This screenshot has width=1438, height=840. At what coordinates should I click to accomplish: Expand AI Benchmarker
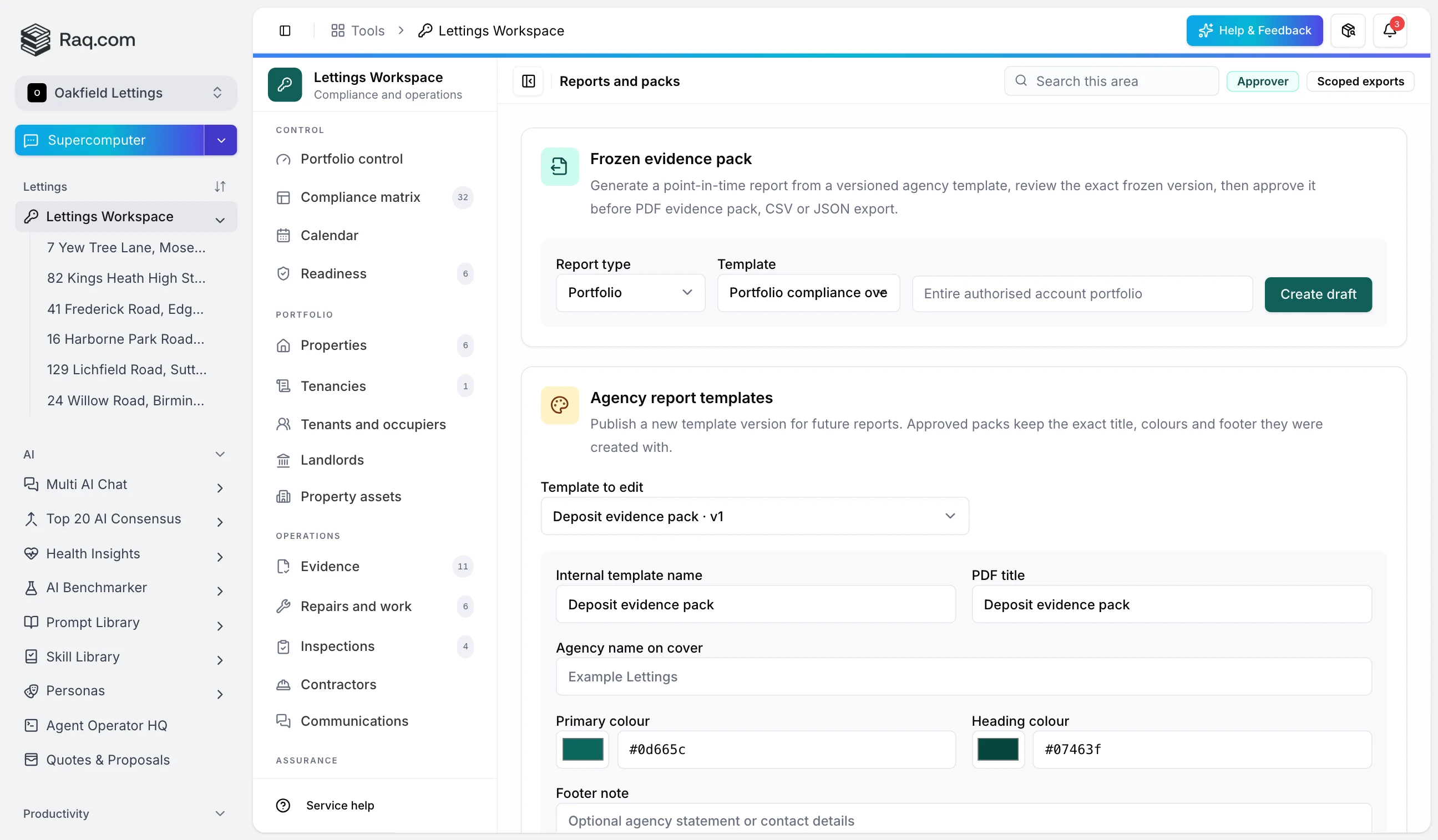click(x=220, y=591)
